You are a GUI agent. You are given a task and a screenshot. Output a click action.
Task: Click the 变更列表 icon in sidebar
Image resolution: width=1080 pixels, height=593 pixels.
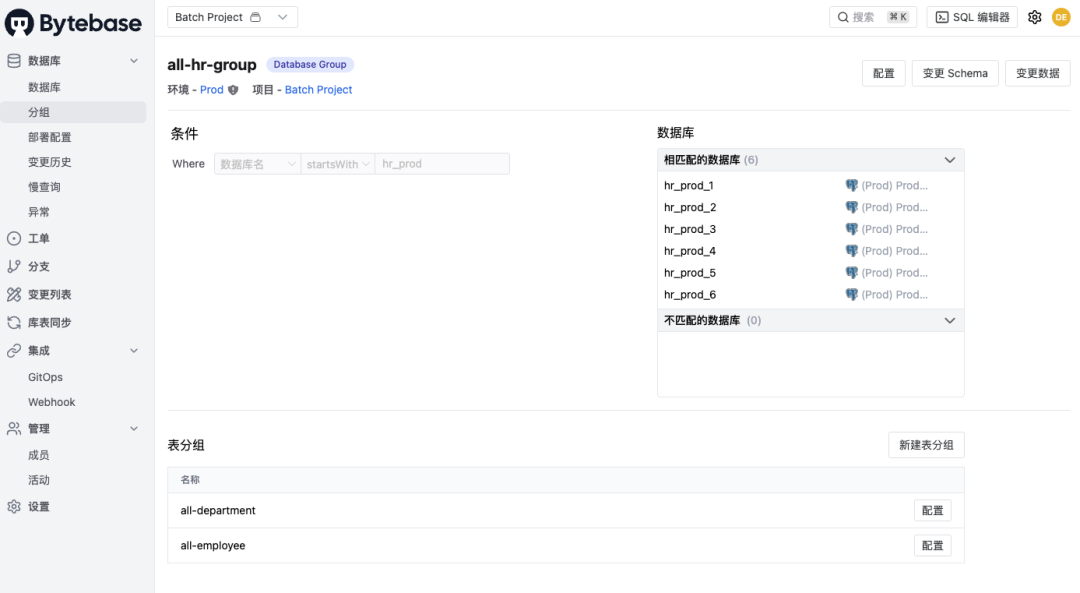click(x=14, y=295)
